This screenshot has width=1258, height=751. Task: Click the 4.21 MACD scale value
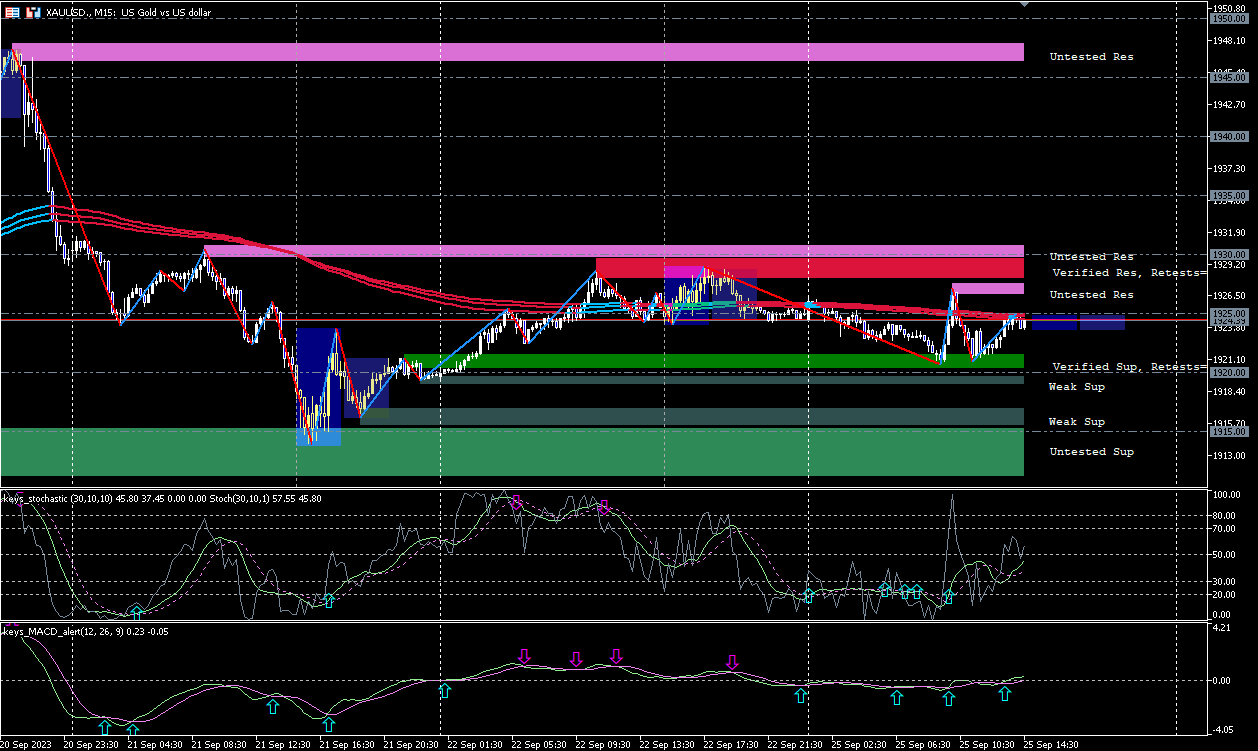(1220, 628)
